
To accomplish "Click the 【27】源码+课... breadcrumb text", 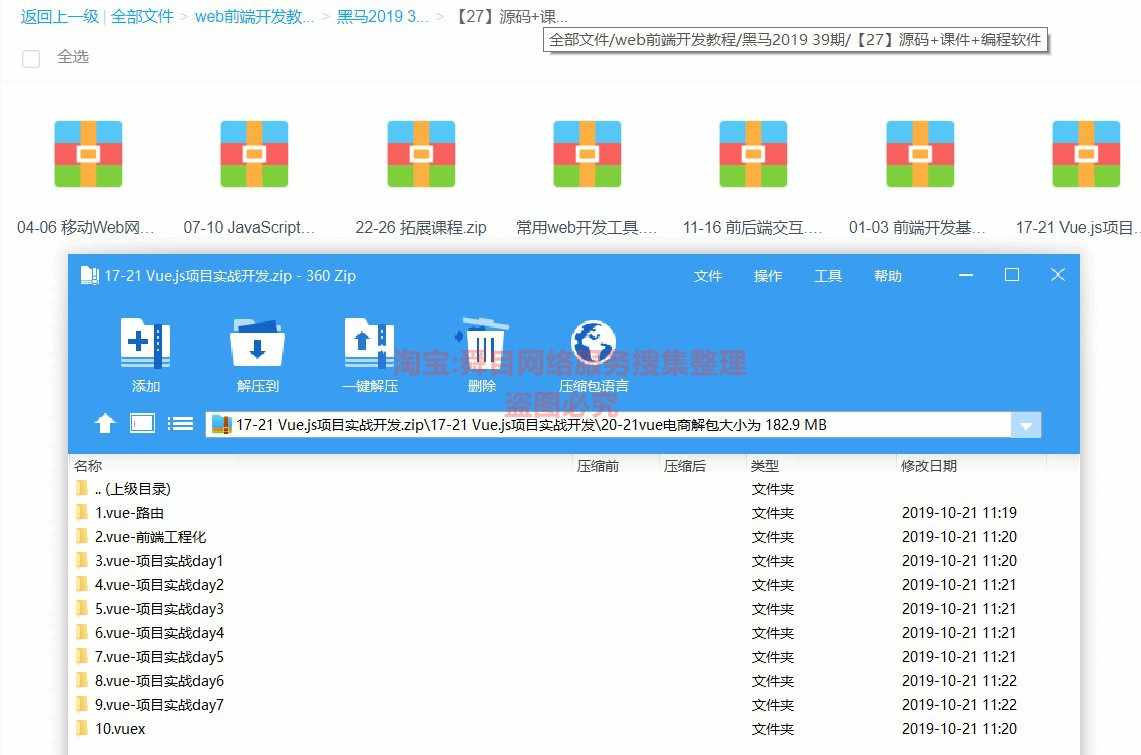I will coord(511,17).
